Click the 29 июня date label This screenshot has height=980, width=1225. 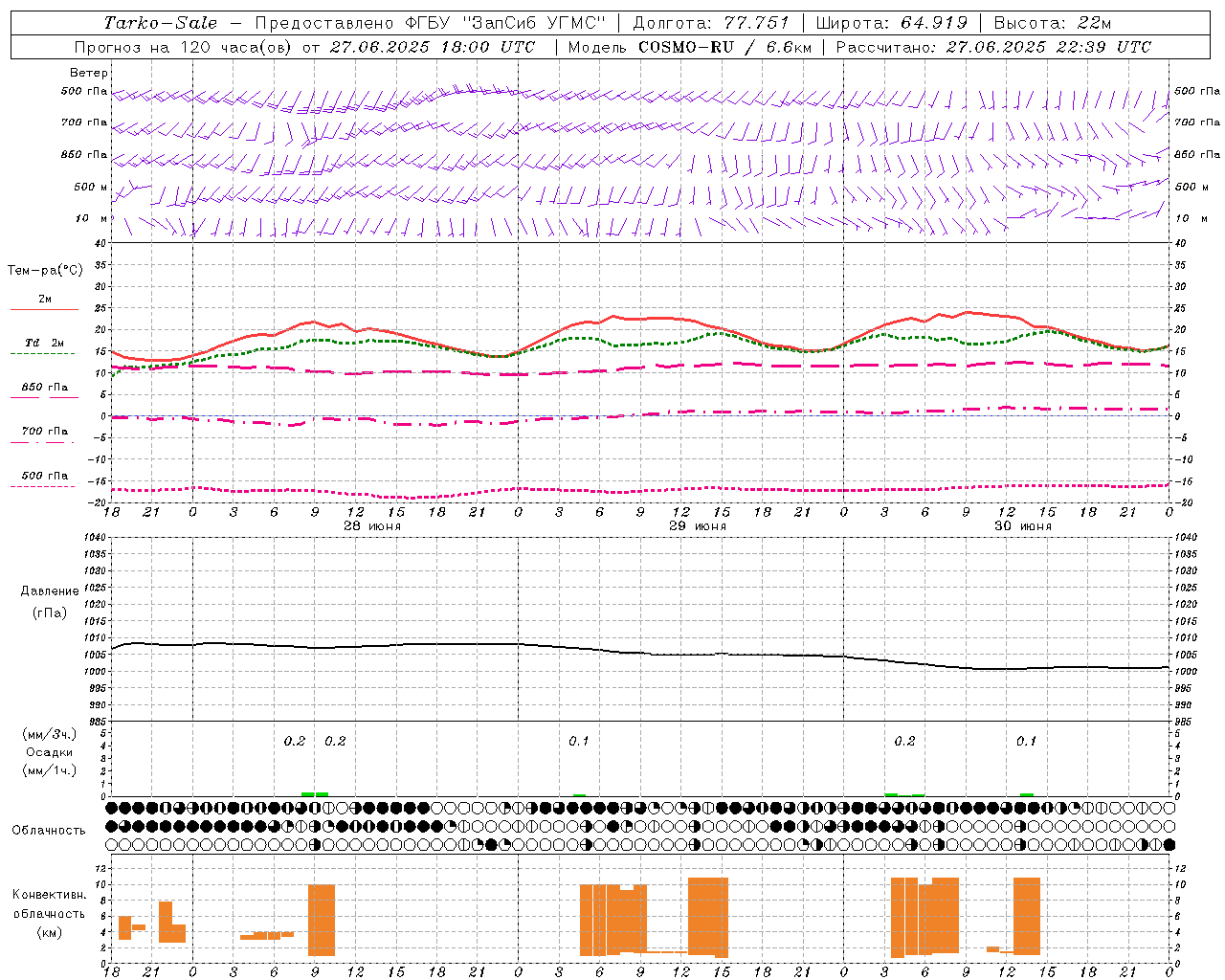pos(697,526)
